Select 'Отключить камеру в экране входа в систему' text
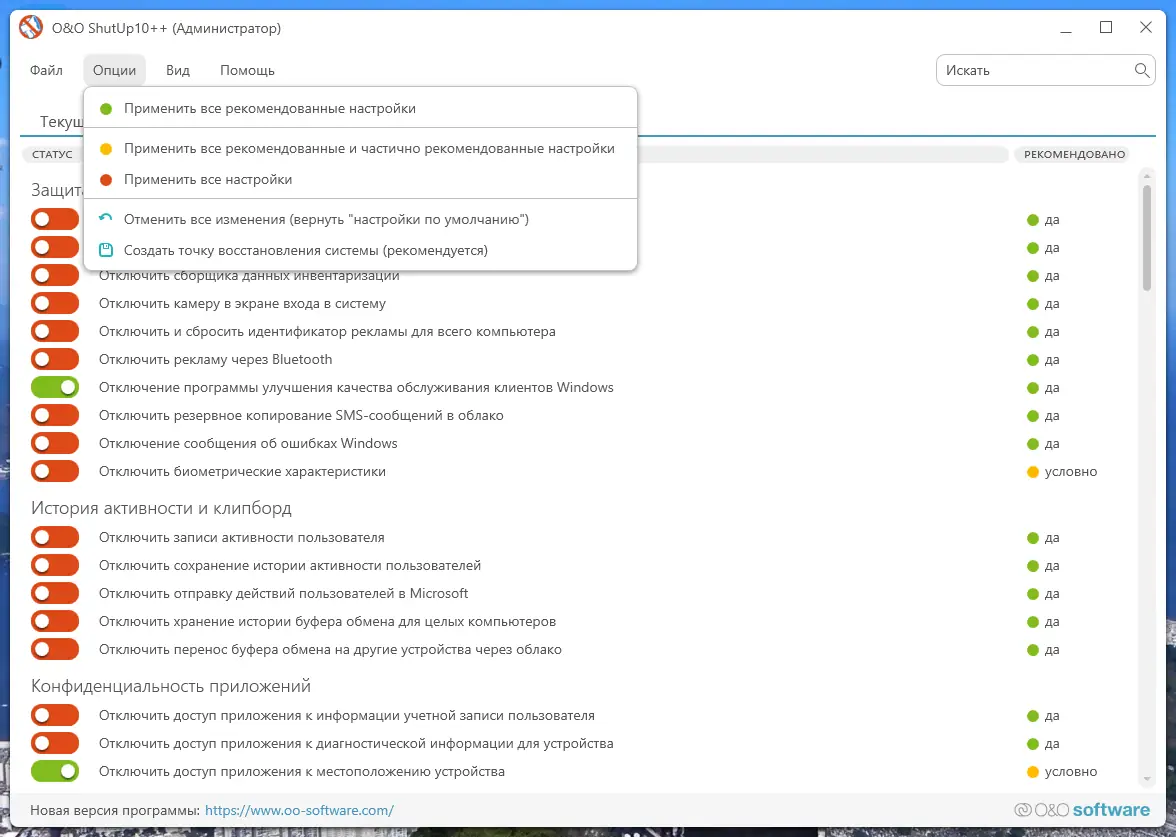 click(x=242, y=304)
